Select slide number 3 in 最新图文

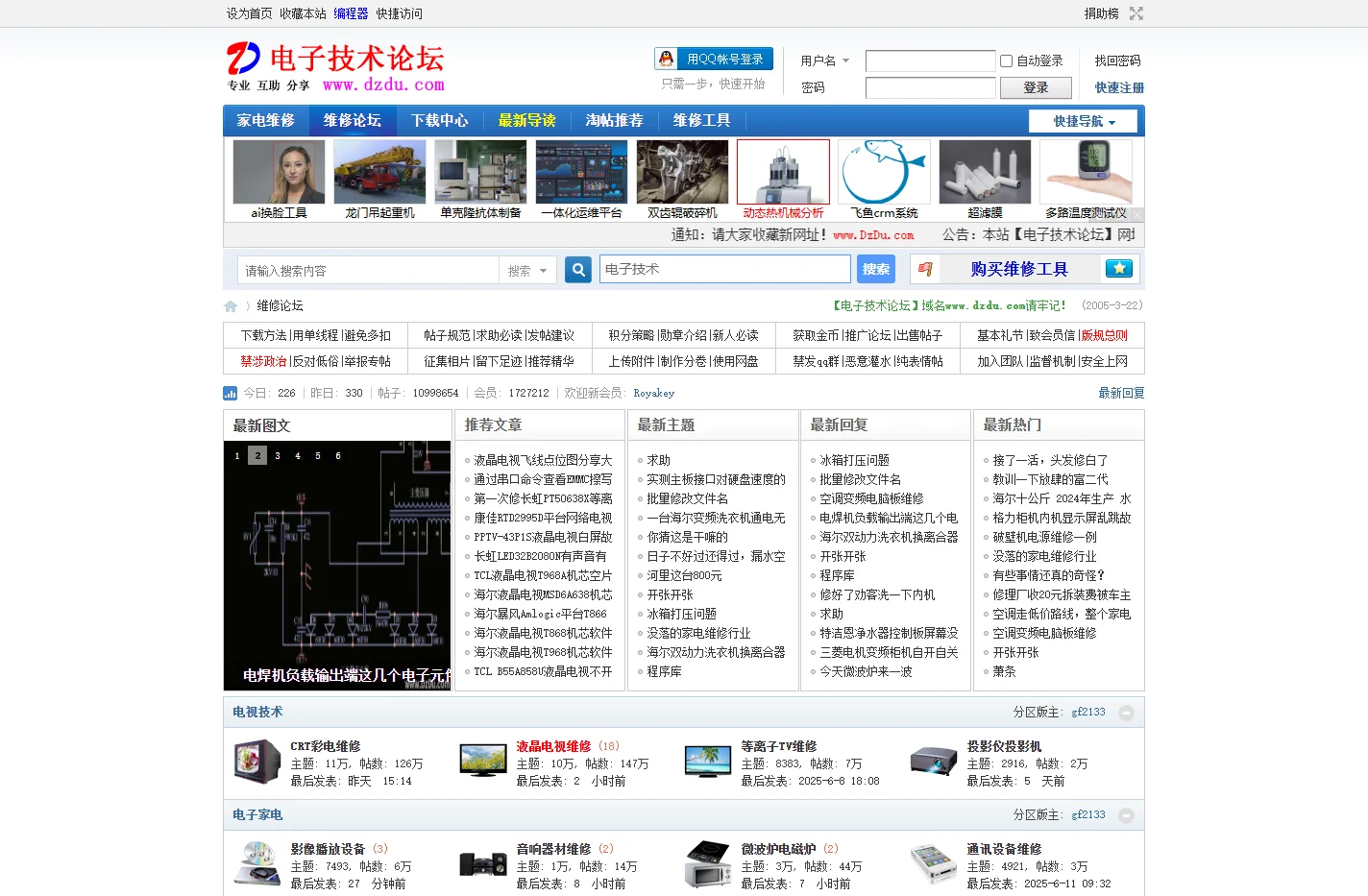point(278,456)
